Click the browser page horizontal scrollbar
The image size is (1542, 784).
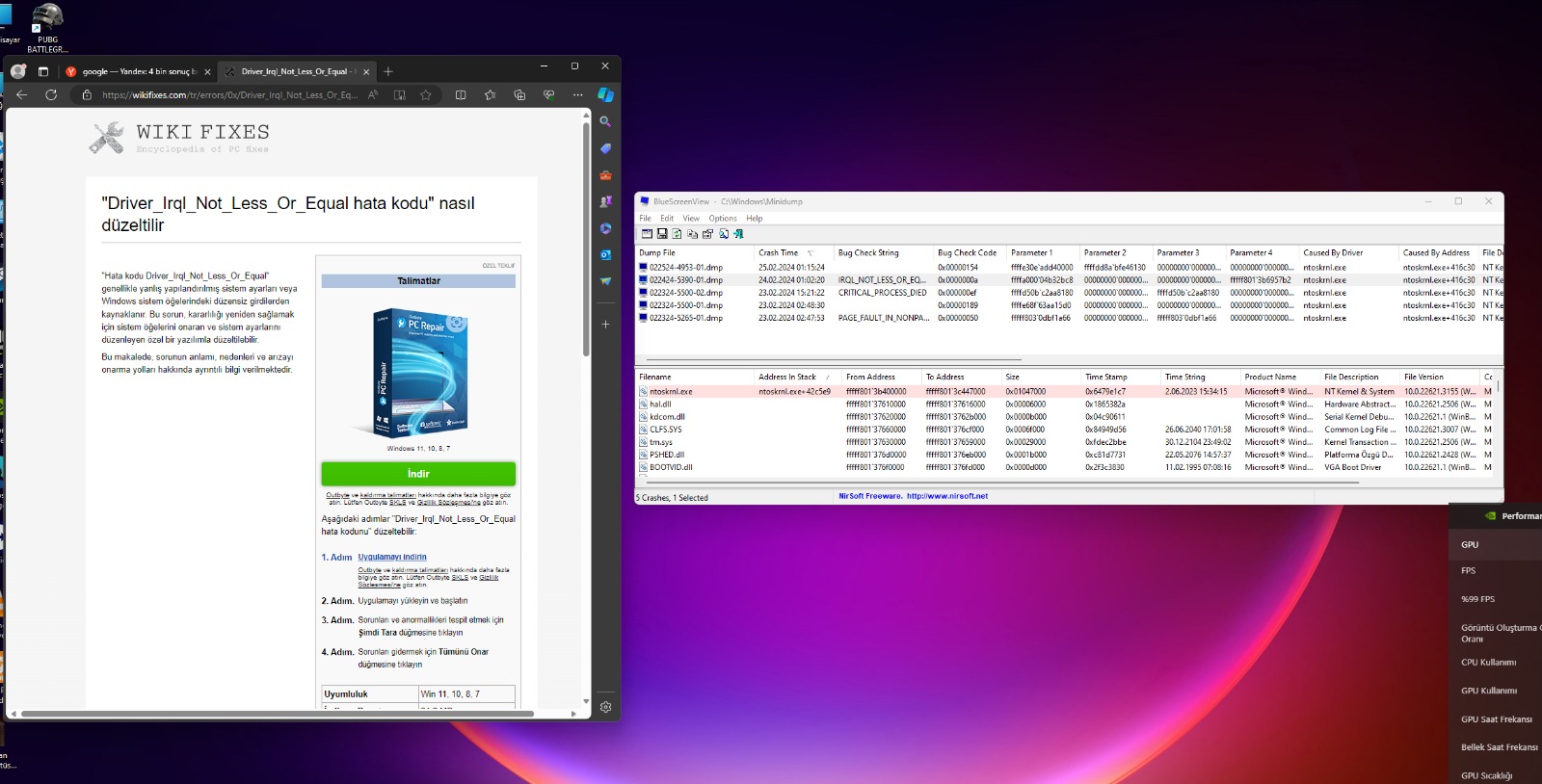(278, 714)
